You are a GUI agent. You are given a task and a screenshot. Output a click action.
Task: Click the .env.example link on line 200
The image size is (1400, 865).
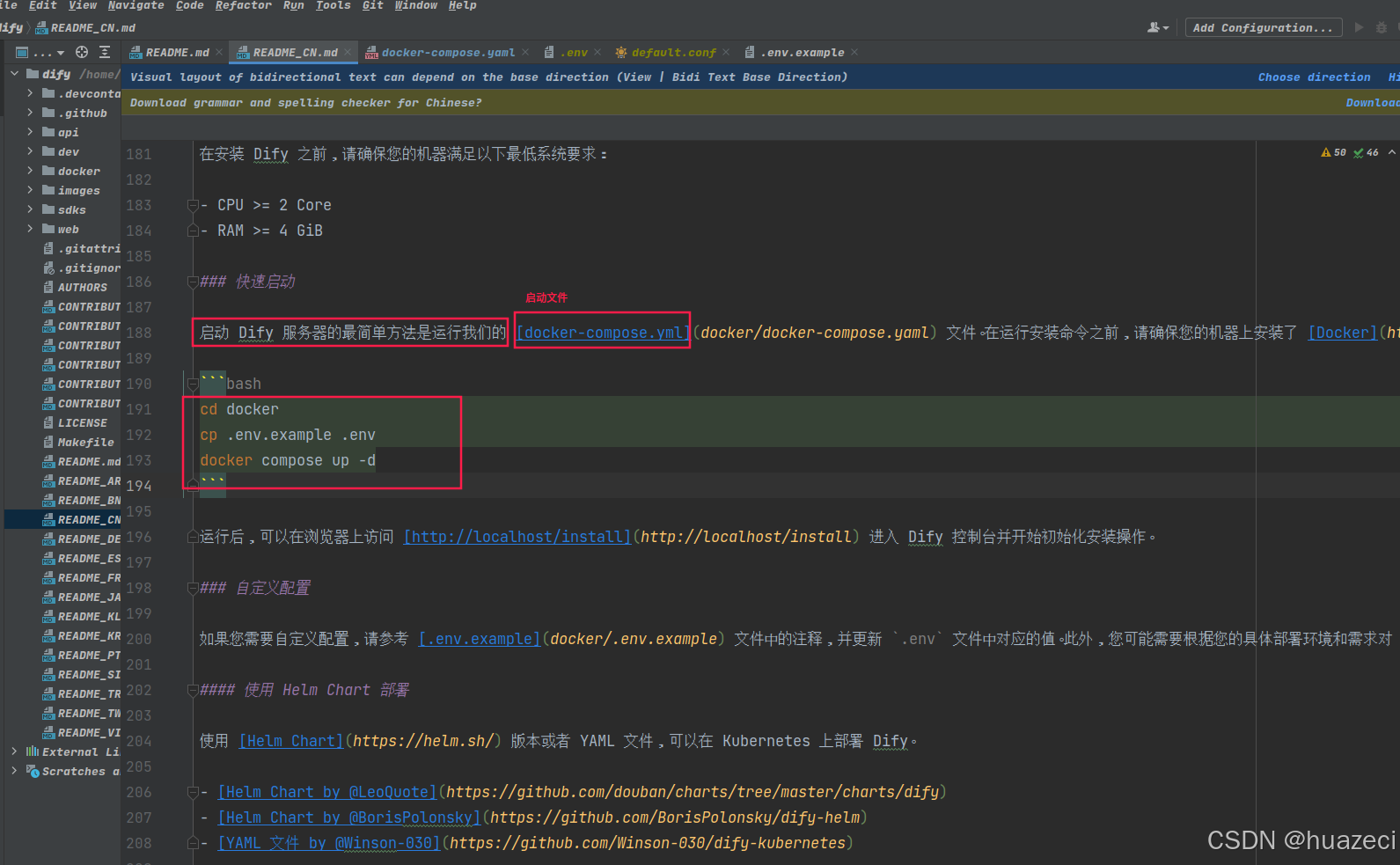click(x=480, y=639)
